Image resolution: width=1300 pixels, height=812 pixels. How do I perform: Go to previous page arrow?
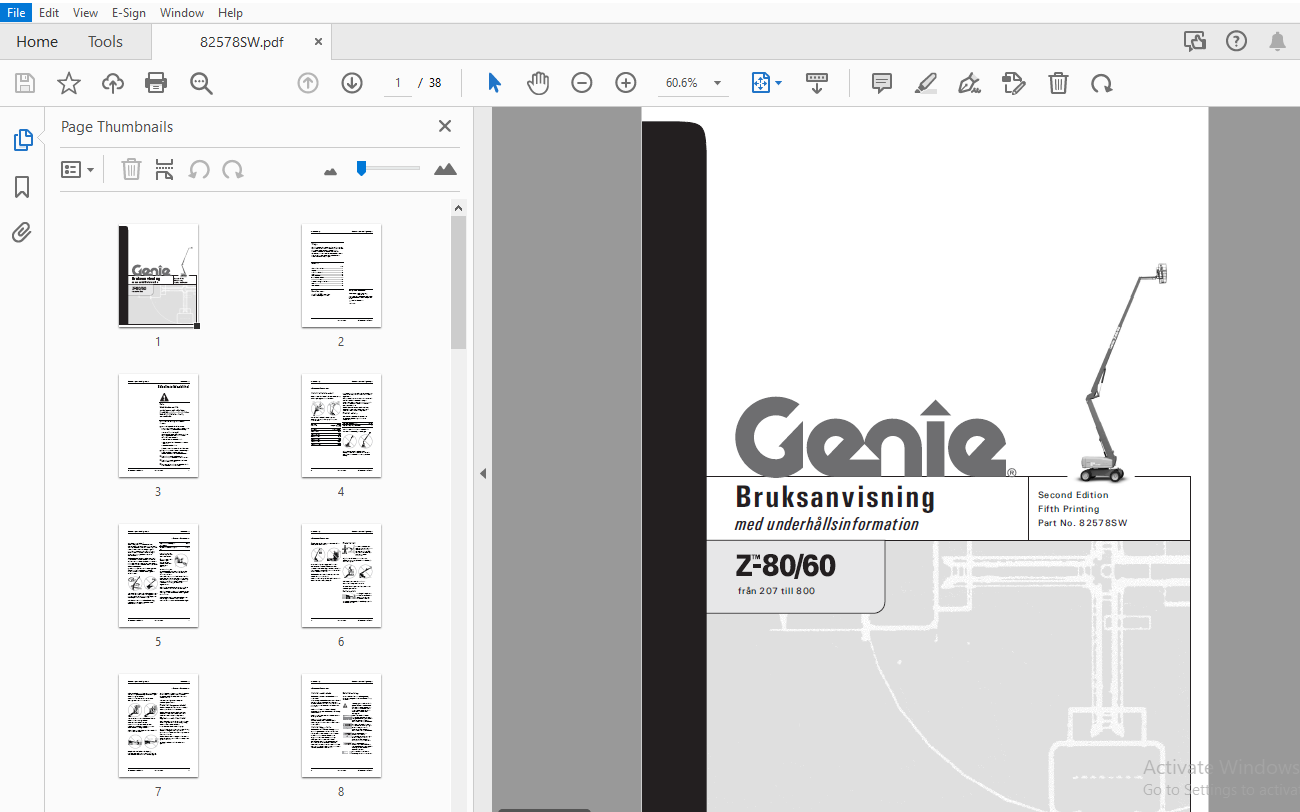(x=308, y=83)
